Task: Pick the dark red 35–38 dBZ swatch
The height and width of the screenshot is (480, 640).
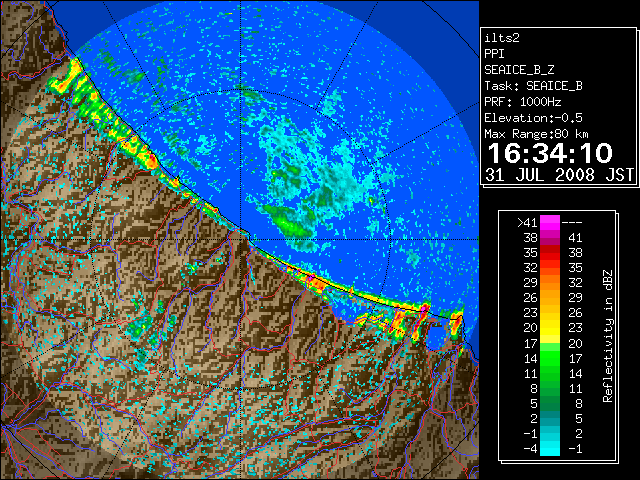Action: 549,253
